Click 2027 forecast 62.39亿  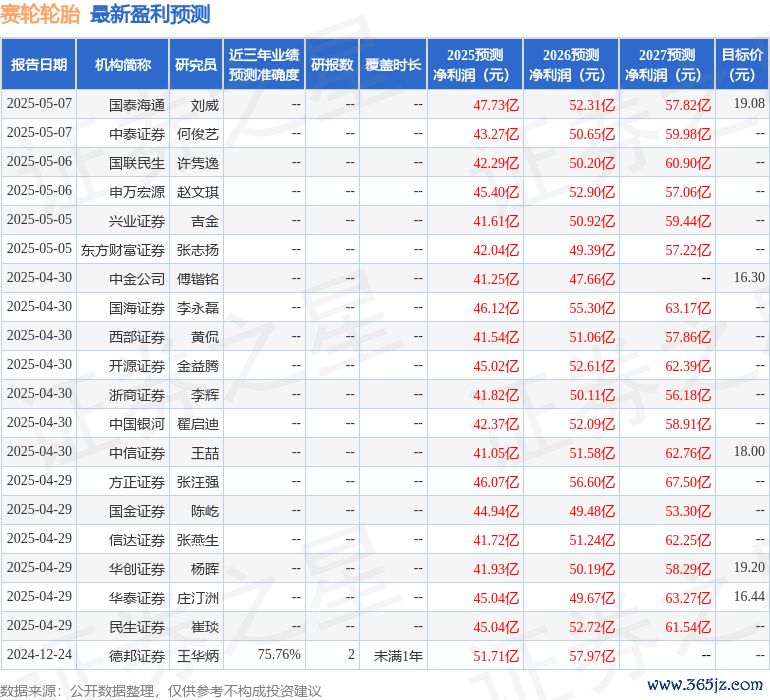[x=688, y=366]
